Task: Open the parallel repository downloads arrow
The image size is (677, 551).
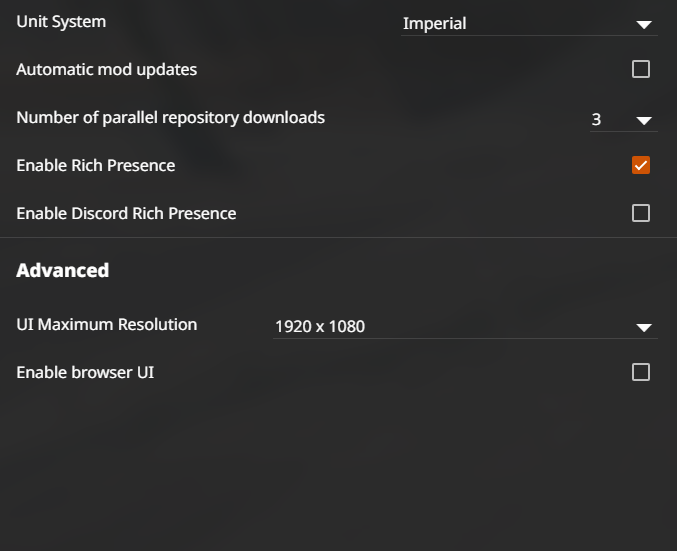Action: click(x=644, y=120)
